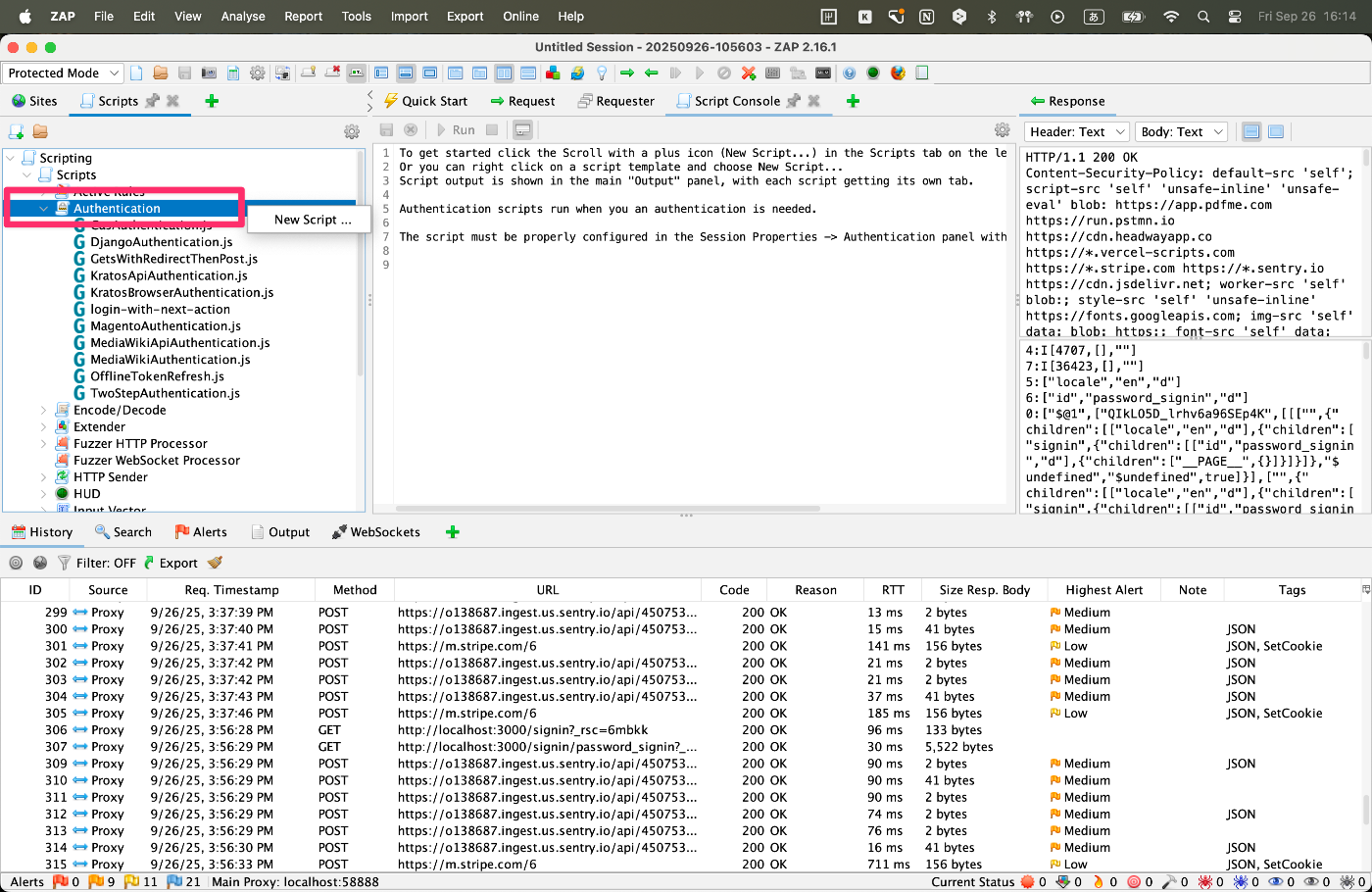Click the blue help question mark icon
The width and height of the screenshot is (1372, 892).
tap(850, 74)
